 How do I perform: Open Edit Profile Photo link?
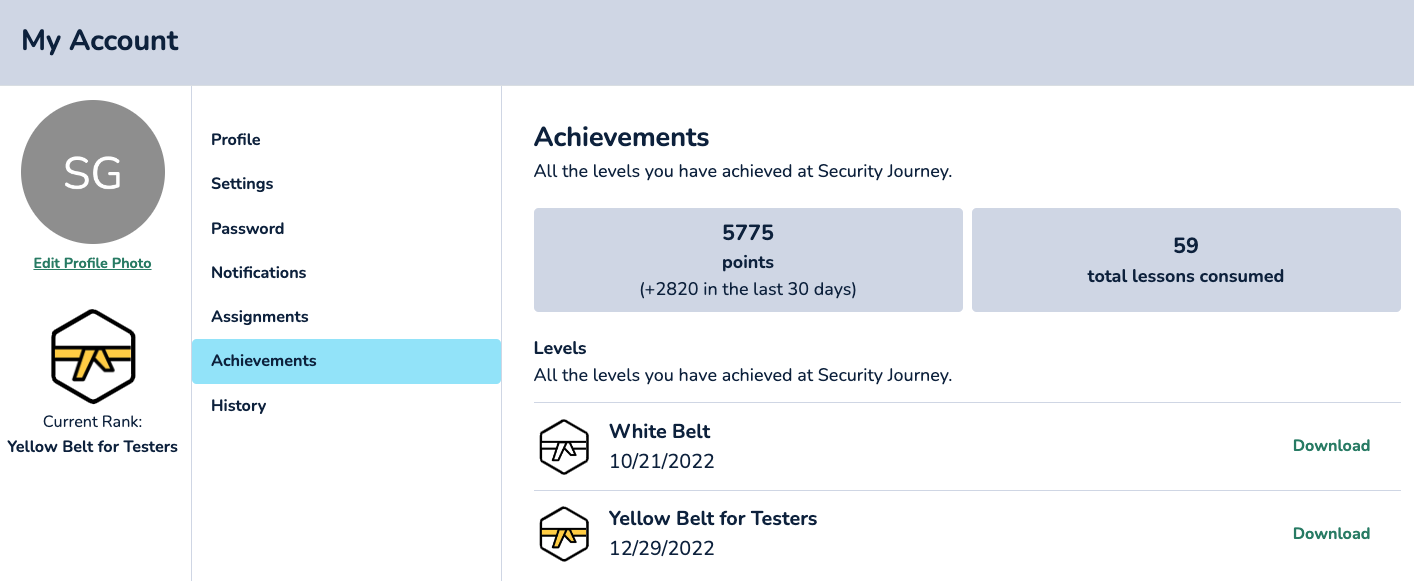click(93, 263)
